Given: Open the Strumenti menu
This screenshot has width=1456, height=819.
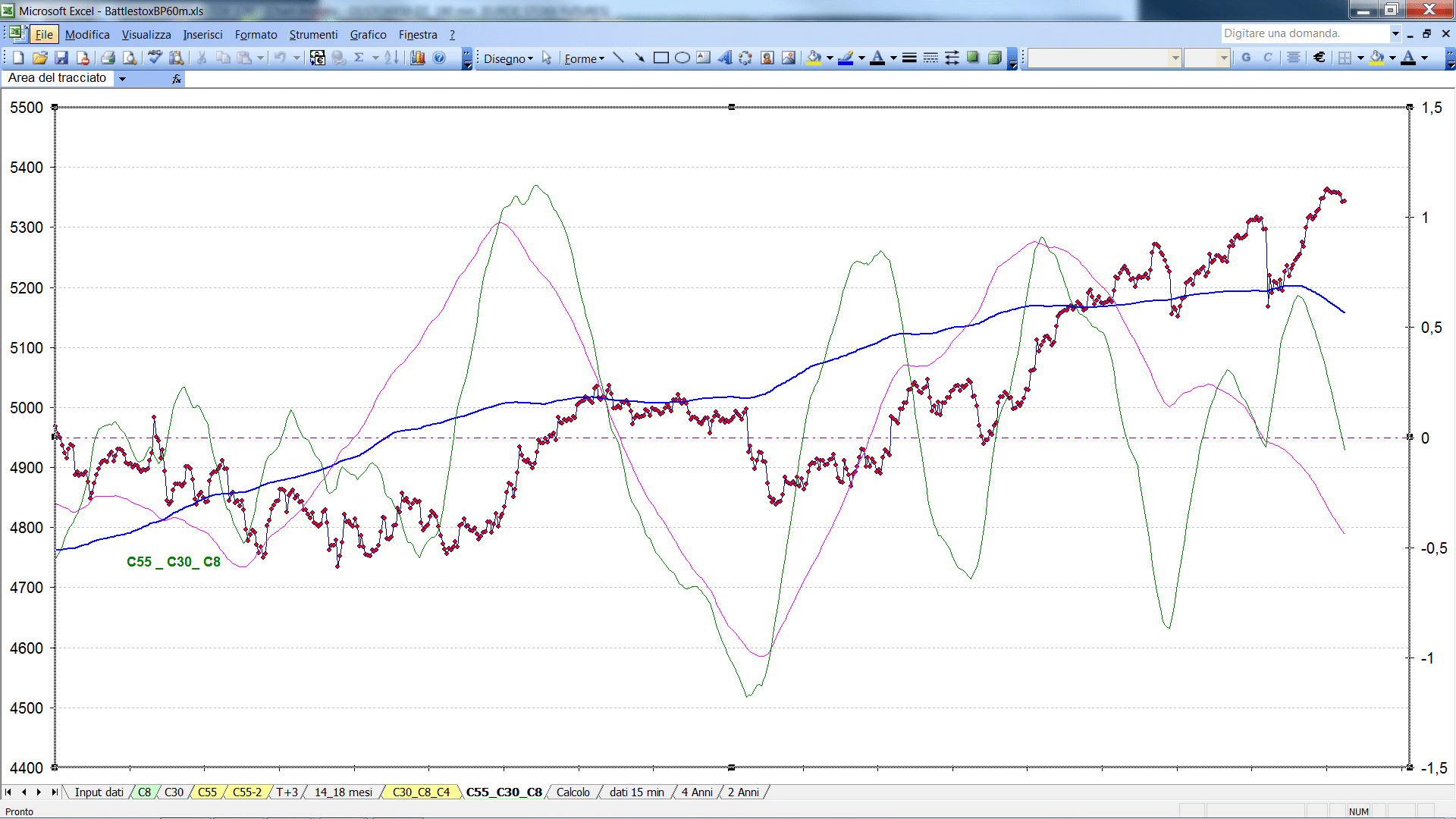Looking at the screenshot, I should 313,35.
